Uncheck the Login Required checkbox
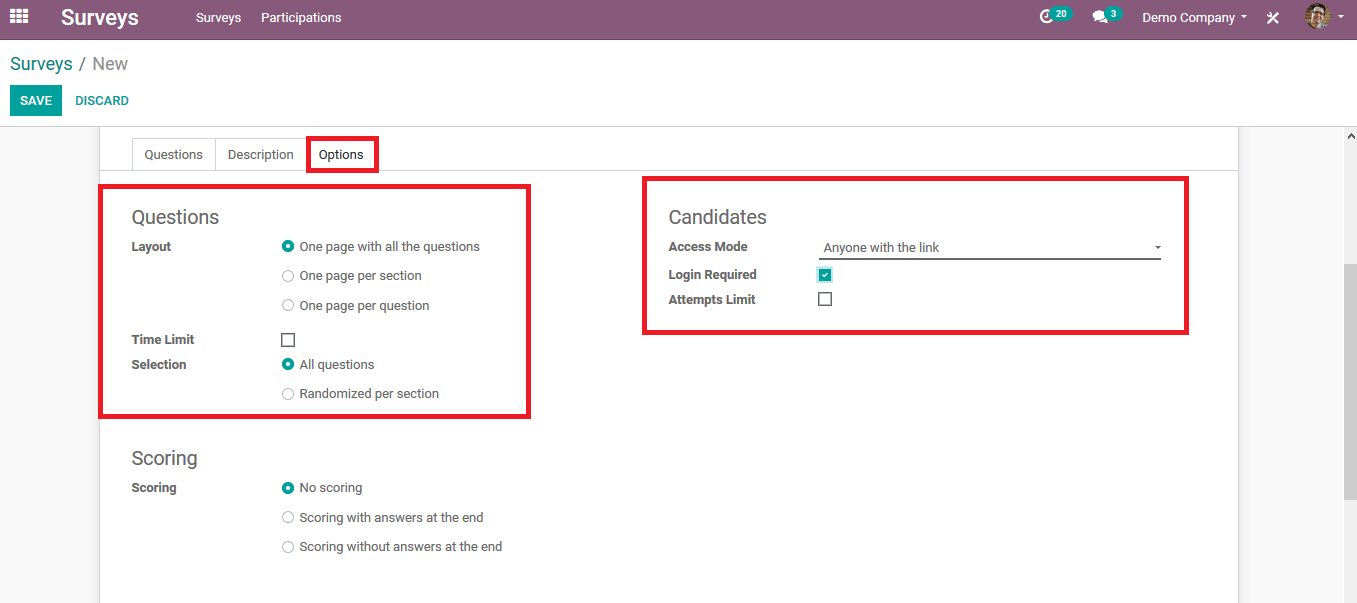The height and width of the screenshot is (603, 1357). tap(825, 275)
